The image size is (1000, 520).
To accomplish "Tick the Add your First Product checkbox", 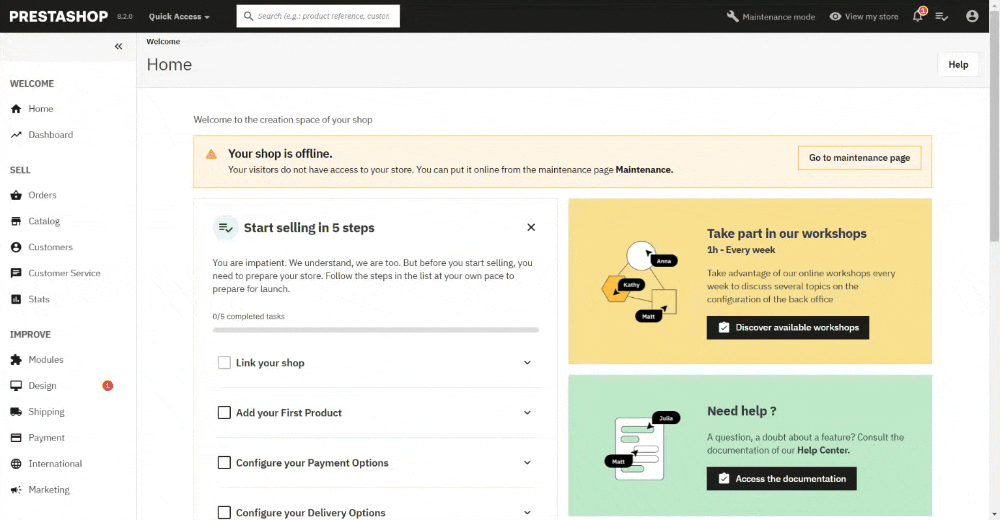I will (x=224, y=413).
